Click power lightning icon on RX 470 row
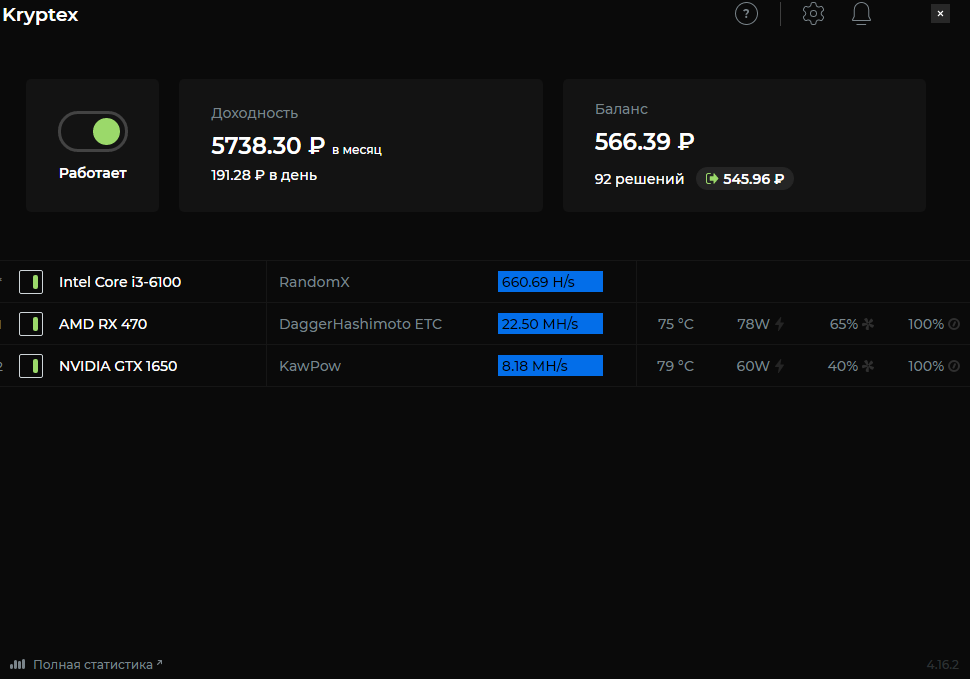The width and height of the screenshot is (970, 679). 779,324
